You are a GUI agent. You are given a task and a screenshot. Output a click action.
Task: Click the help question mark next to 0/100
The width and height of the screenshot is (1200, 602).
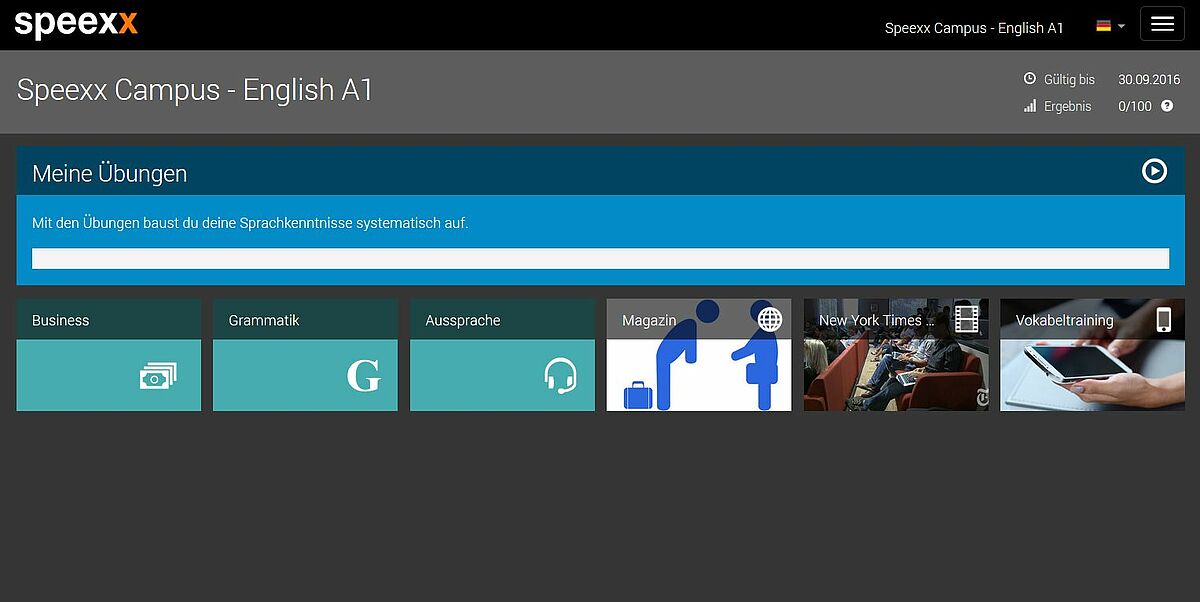pyautogui.click(x=1167, y=106)
